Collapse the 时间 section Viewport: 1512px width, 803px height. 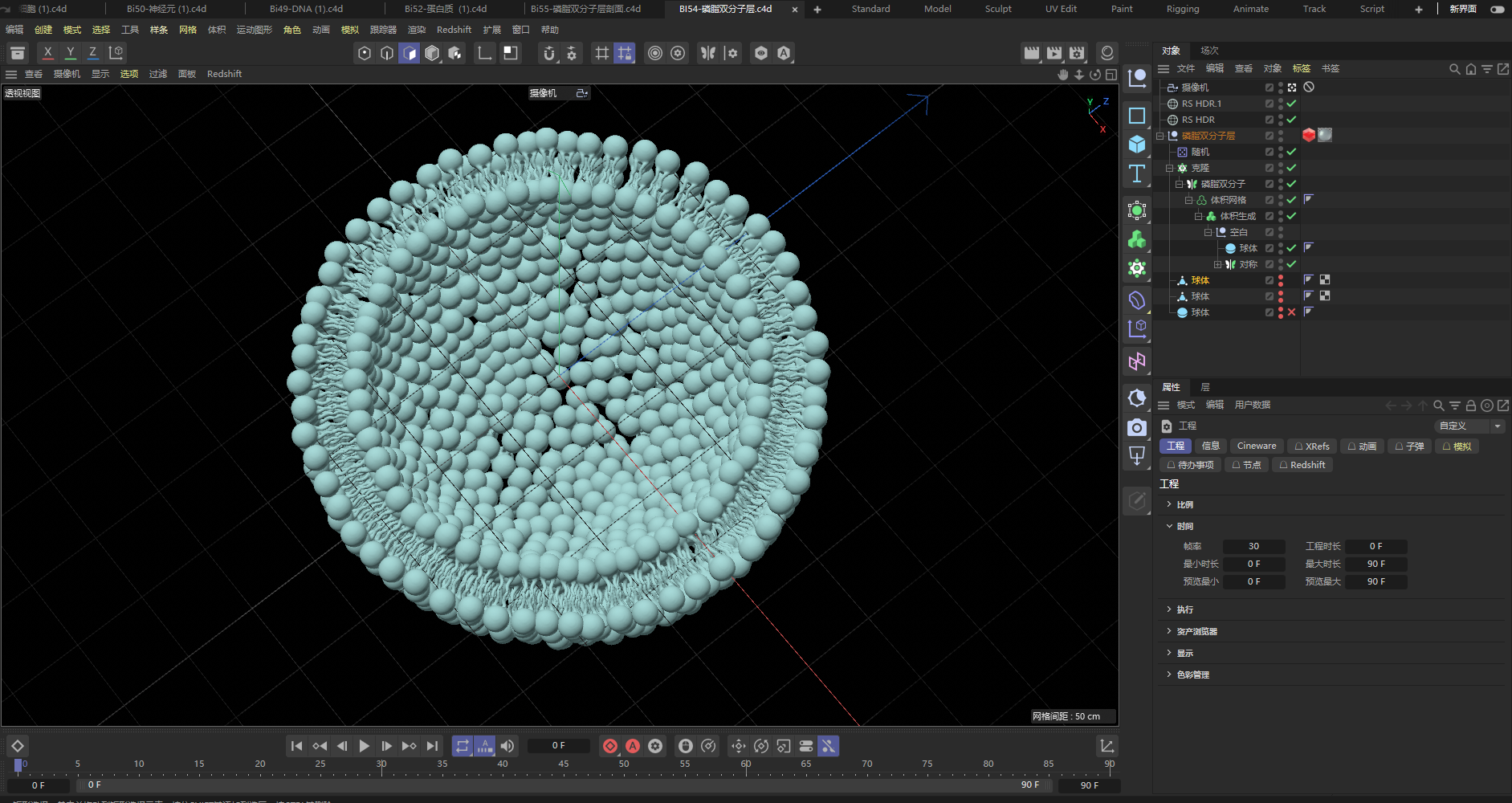1169,526
